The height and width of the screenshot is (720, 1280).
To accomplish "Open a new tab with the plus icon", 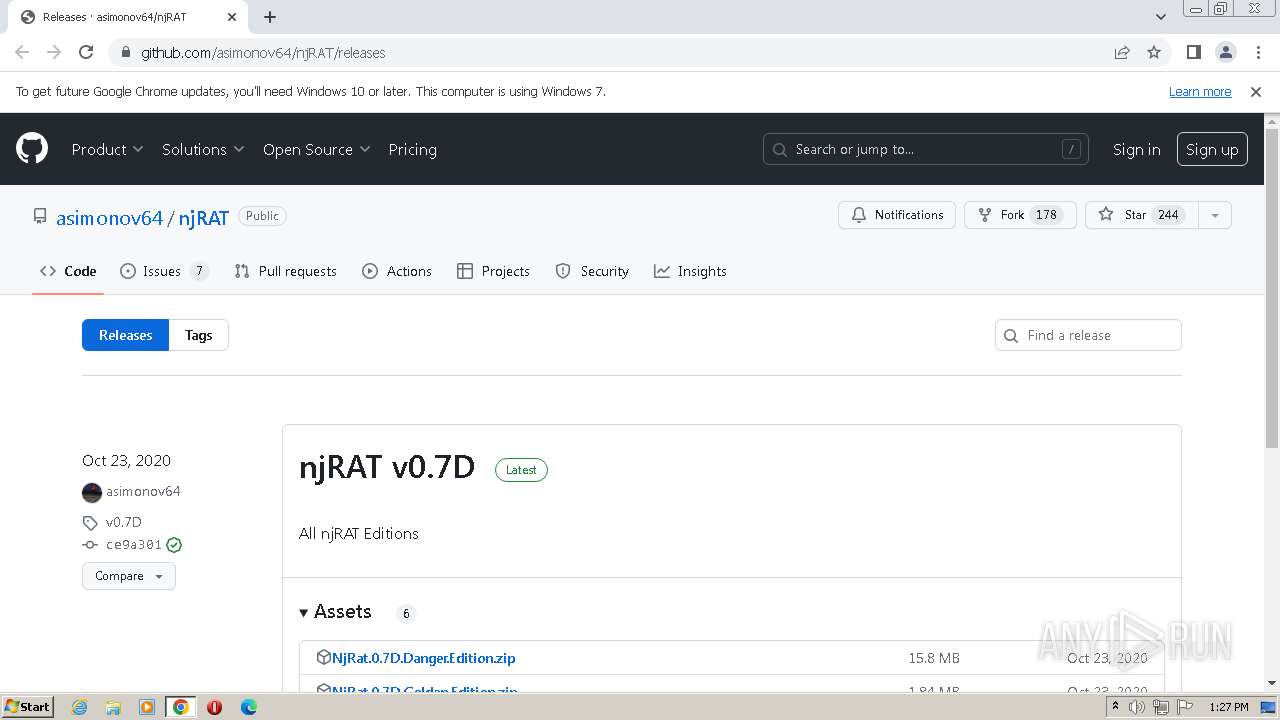I will [x=270, y=17].
